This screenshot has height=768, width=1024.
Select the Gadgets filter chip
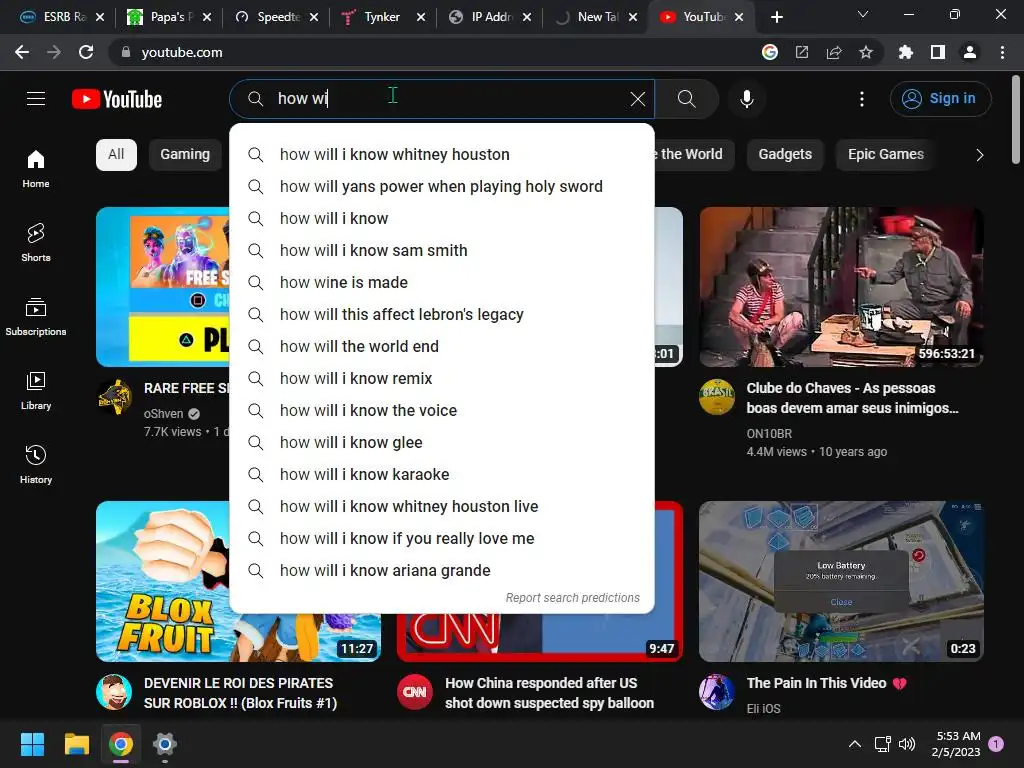tap(785, 155)
